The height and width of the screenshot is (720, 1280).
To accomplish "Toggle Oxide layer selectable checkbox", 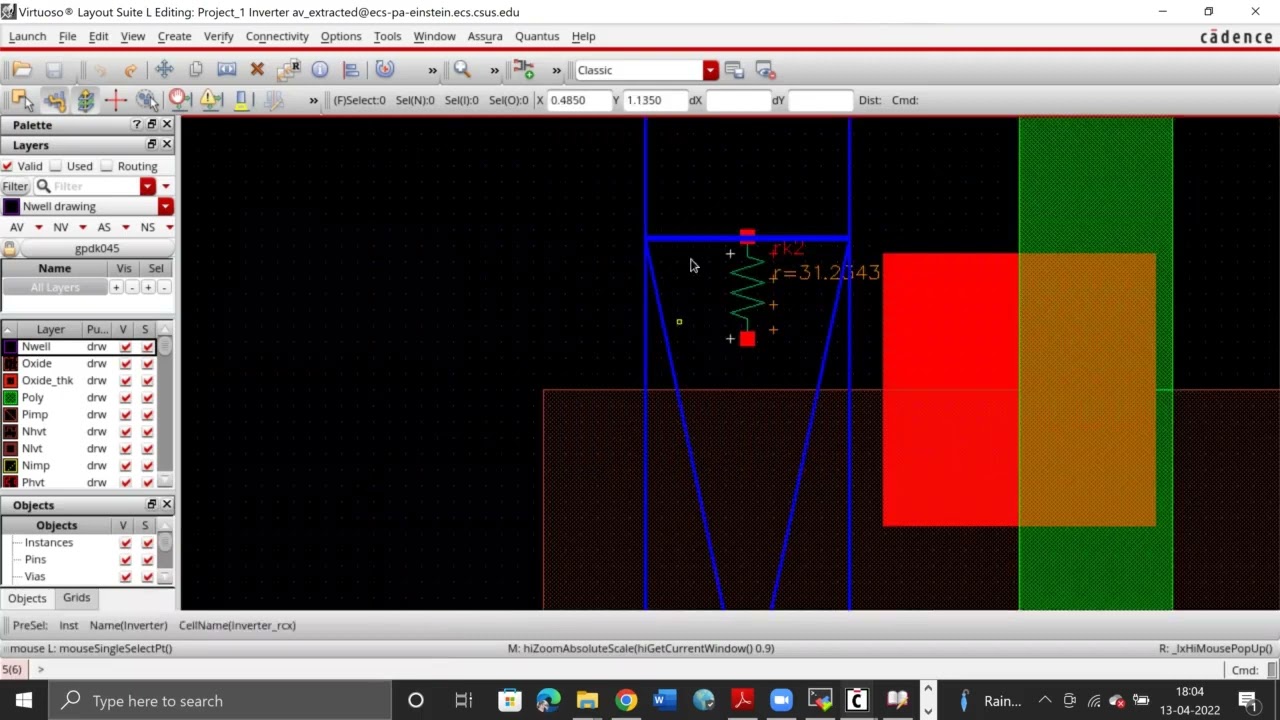I will point(148,364).
